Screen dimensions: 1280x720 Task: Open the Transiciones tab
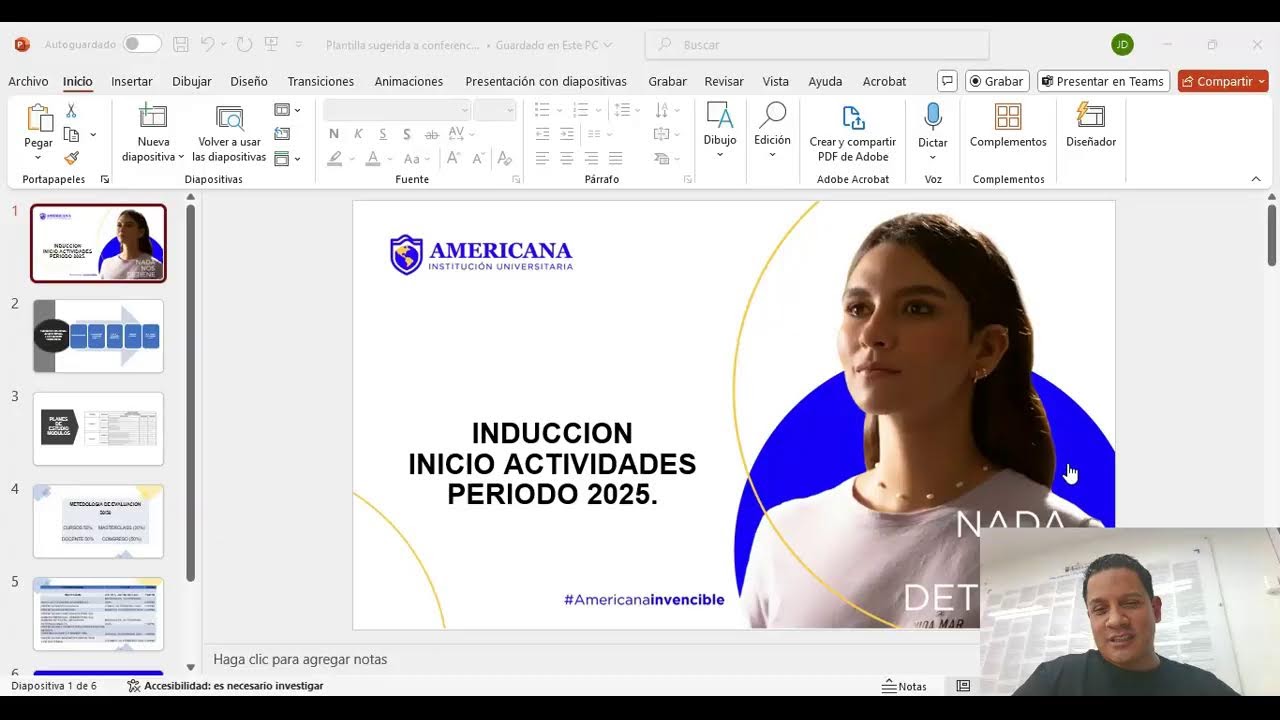coord(321,81)
